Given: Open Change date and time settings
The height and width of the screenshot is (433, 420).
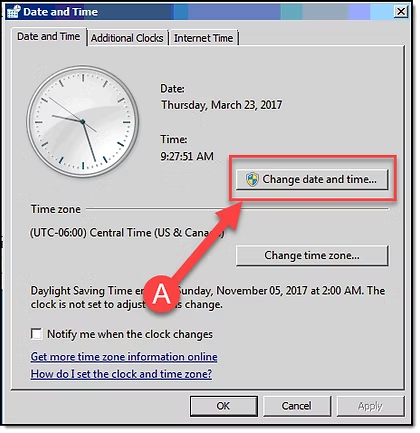Looking at the screenshot, I should coord(312,179).
